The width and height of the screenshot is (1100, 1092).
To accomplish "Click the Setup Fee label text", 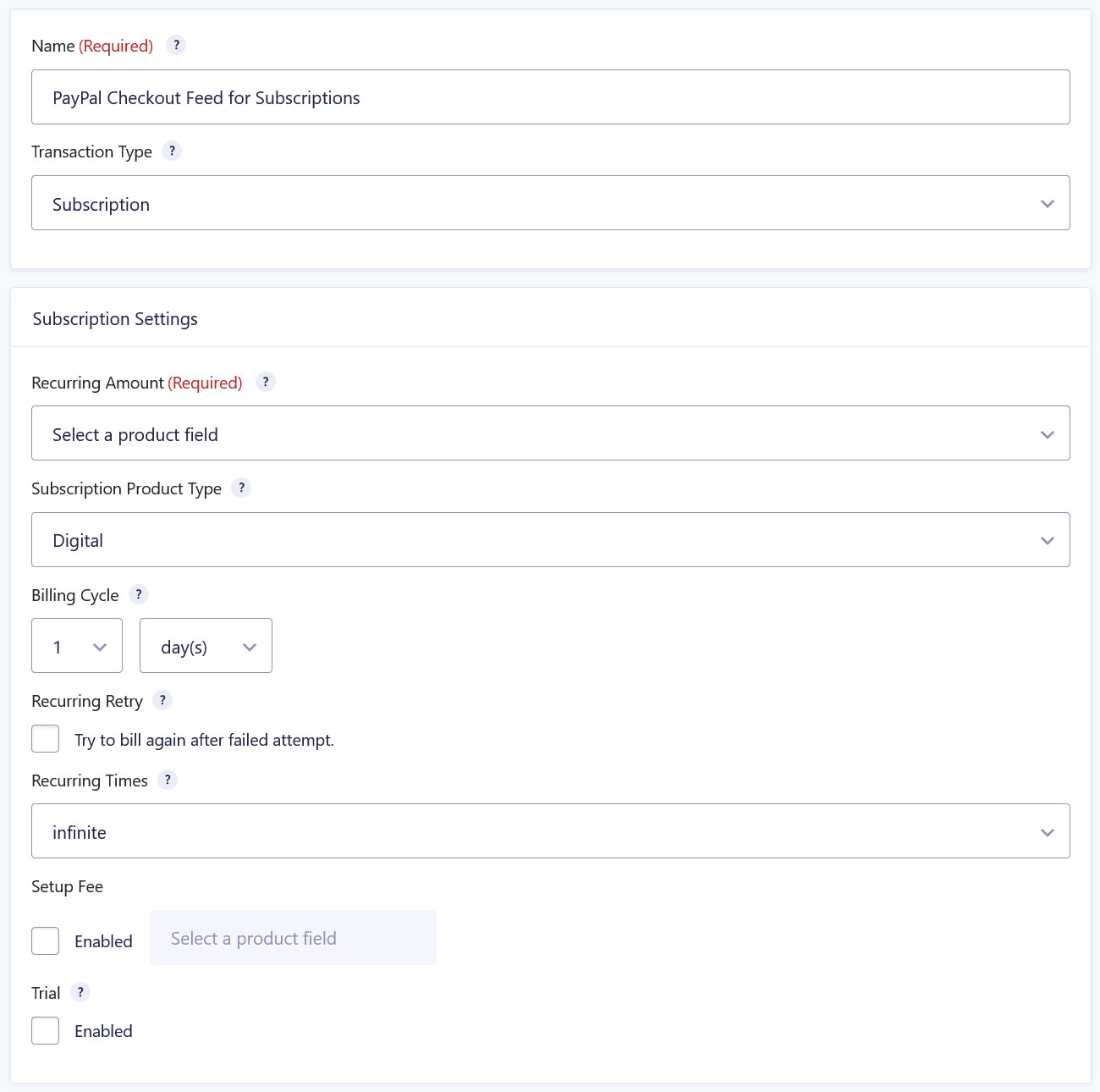I will pos(67,886).
